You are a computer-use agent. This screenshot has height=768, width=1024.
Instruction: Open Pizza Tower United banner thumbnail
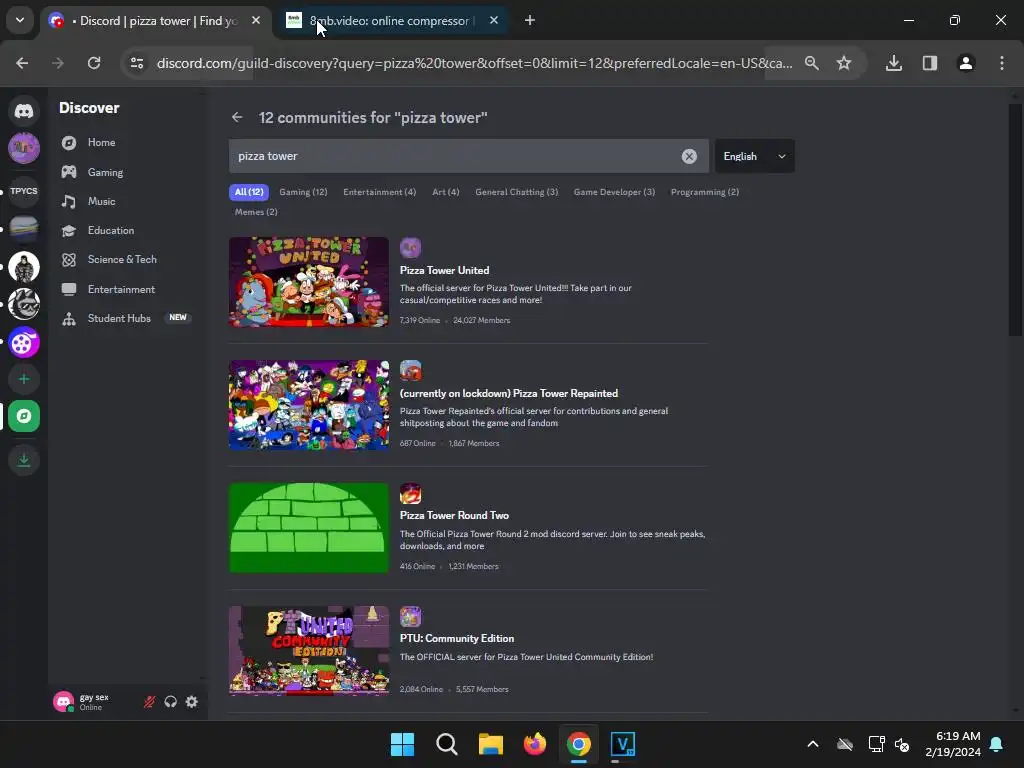[309, 281]
